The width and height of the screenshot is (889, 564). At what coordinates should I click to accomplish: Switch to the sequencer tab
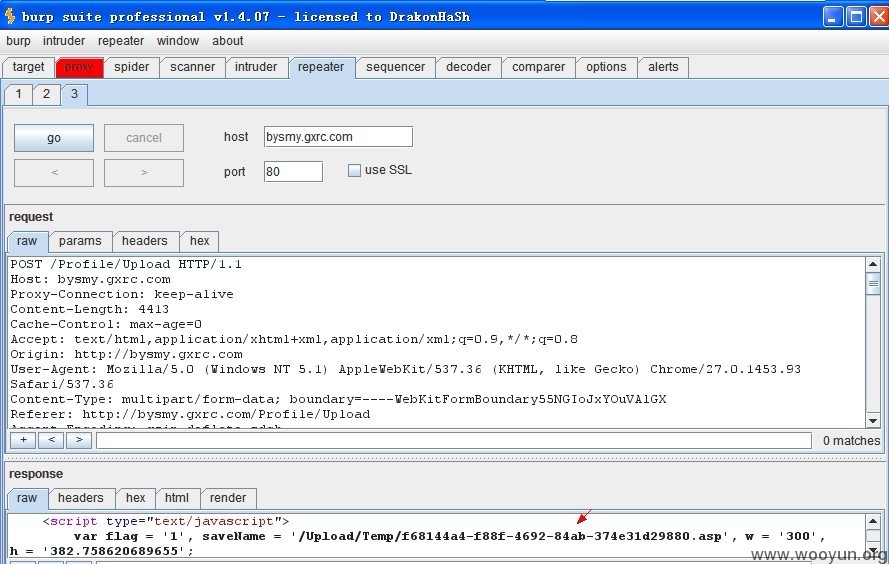tap(396, 67)
